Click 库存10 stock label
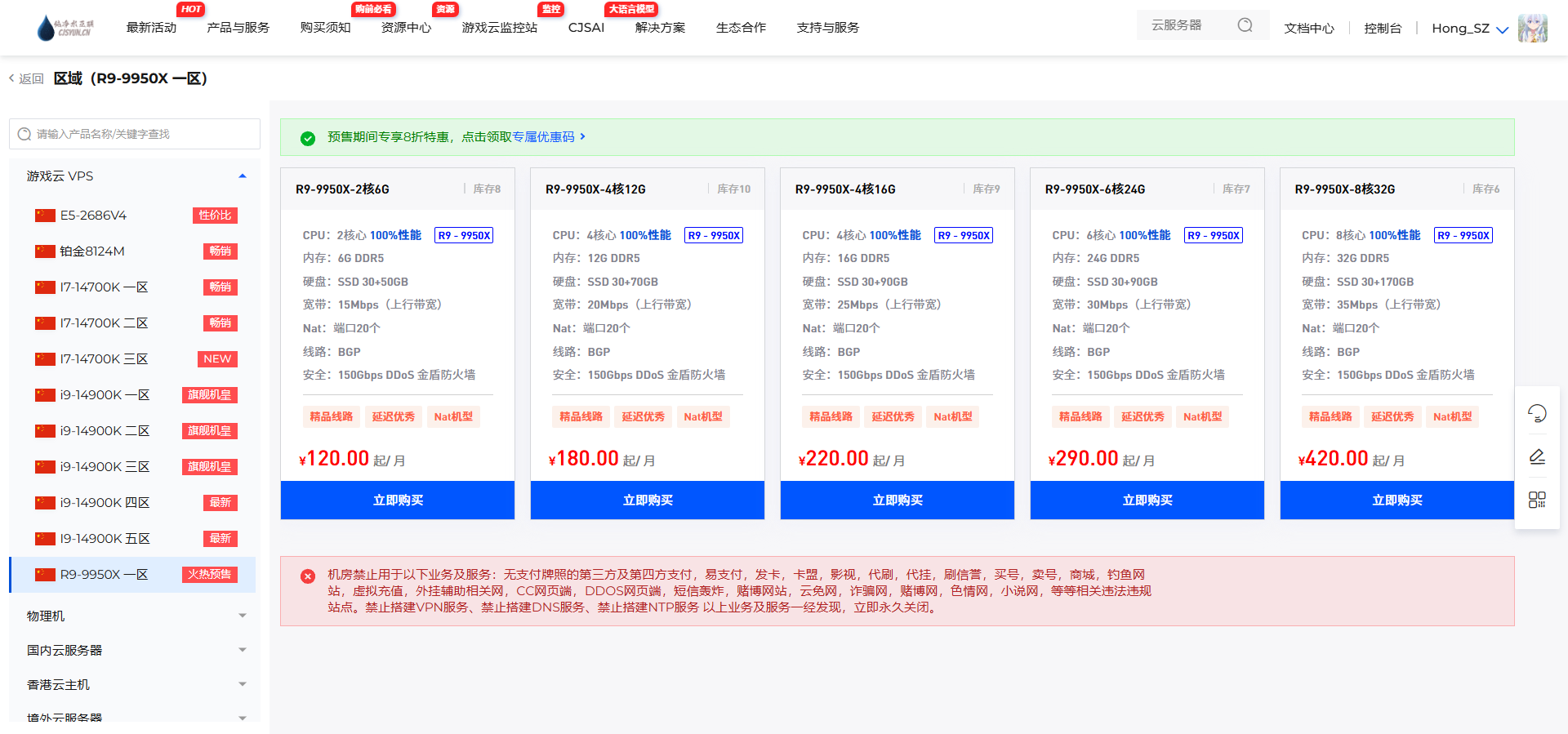The height and width of the screenshot is (734, 1568). pyautogui.click(x=733, y=189)
